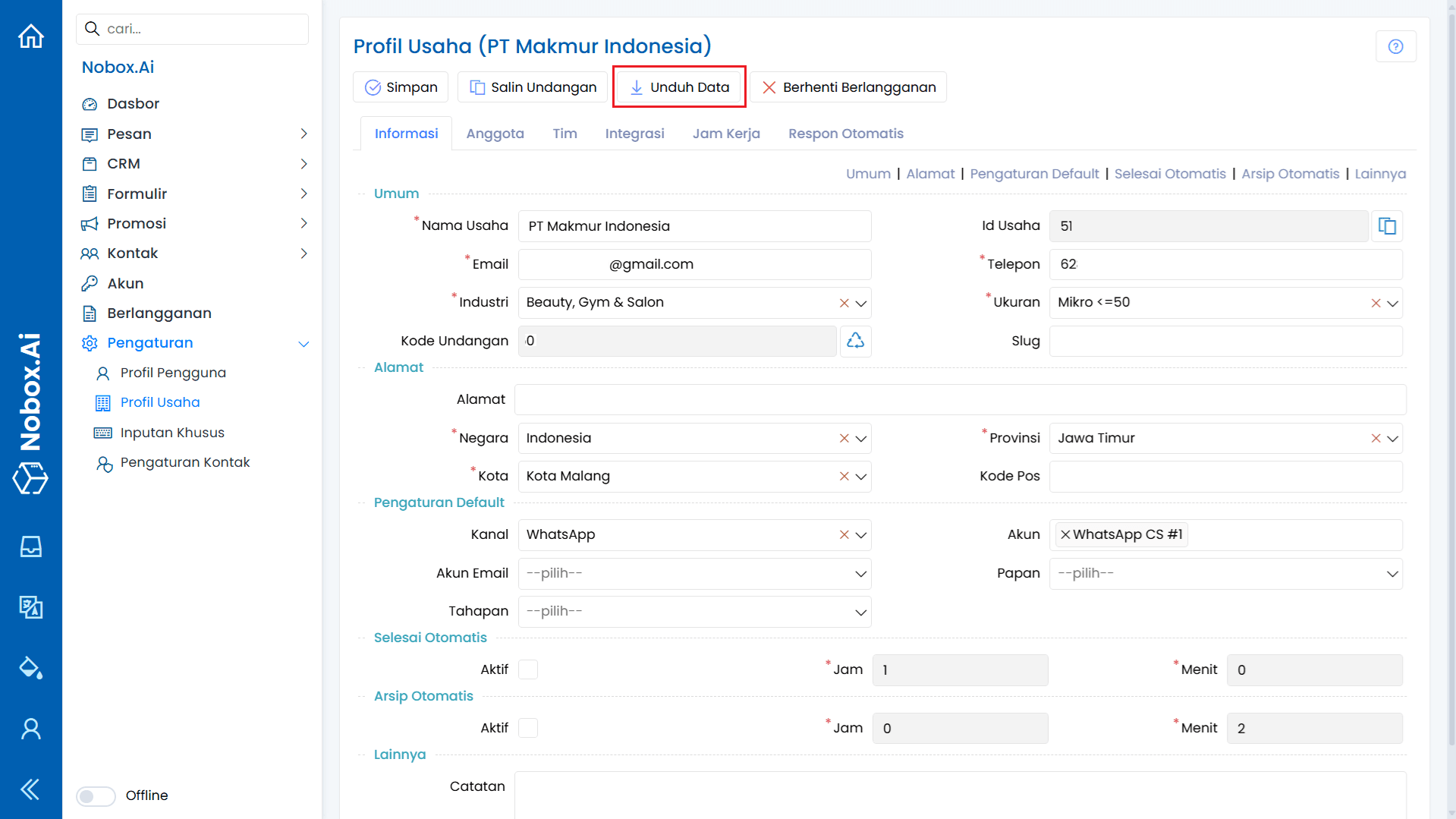Collapse the Pengaturan section
Viewport: 1456px width, 819px height.
pyautogui.click(x=303, y=343)
